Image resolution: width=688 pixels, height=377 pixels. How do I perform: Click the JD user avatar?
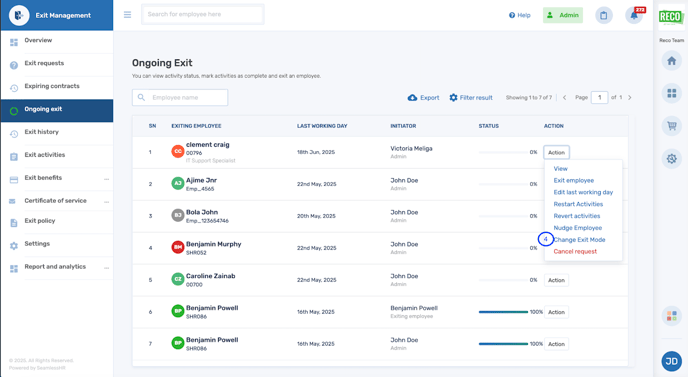click(671, 361)
